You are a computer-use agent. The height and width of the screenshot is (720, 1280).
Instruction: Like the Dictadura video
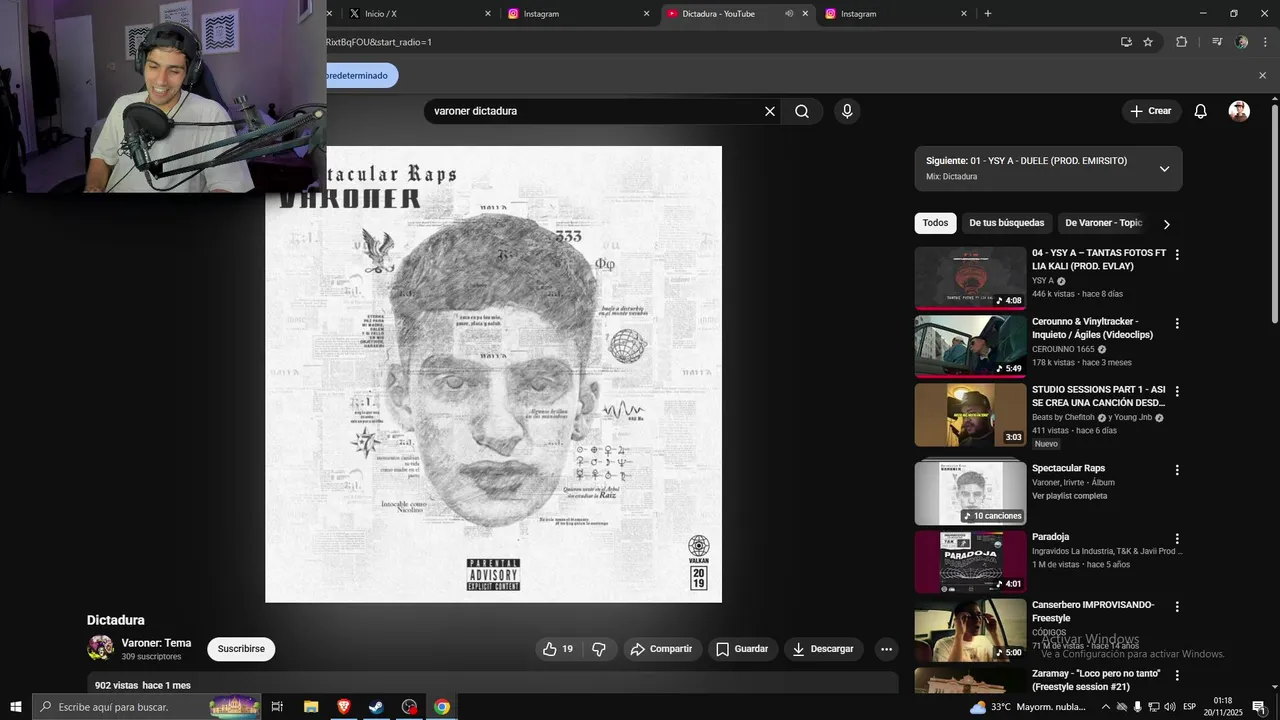click(x=557, y=649)
